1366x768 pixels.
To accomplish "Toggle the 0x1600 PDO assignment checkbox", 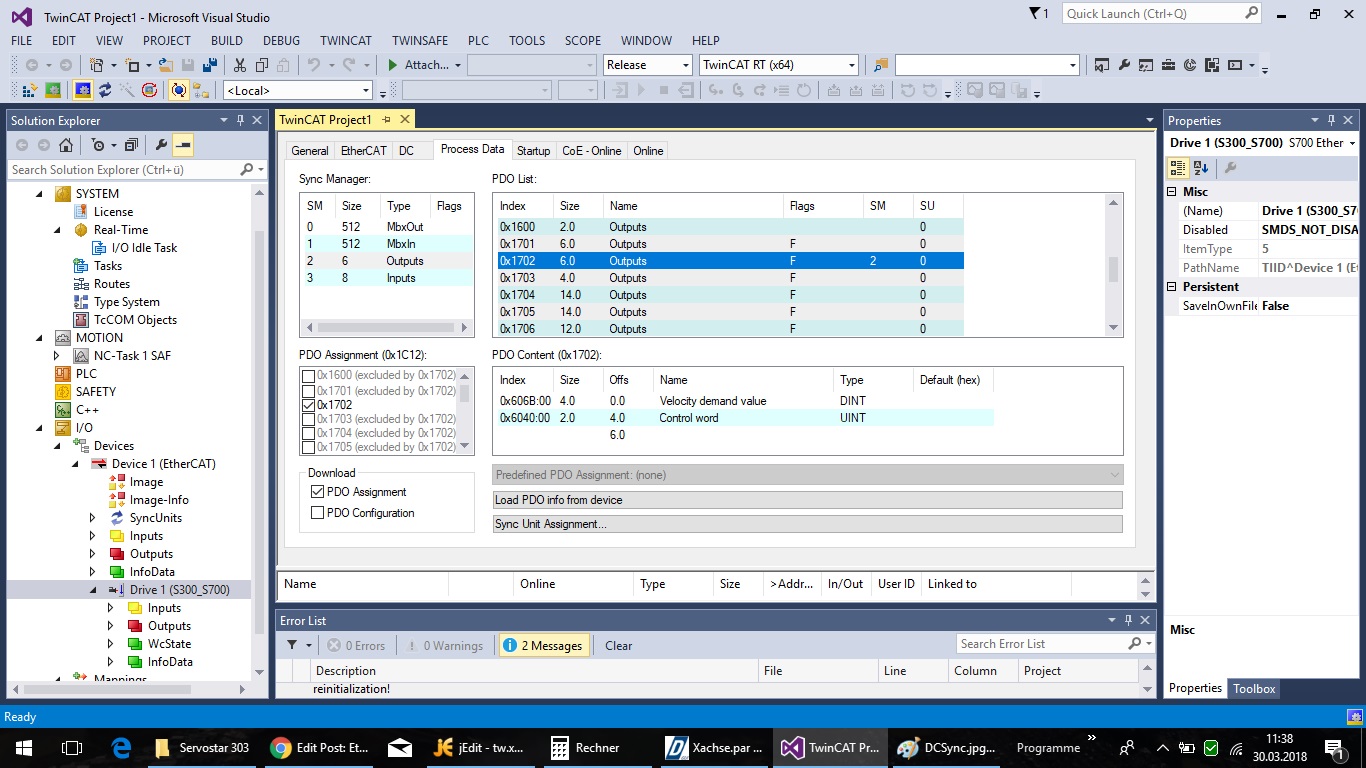I will pyautogui.click(x=308, y=376).
